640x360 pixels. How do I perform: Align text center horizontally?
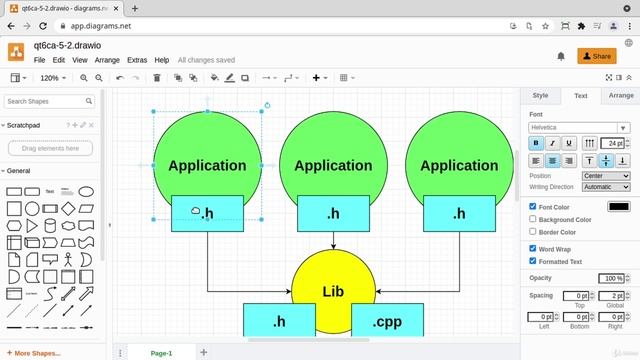pyautogui.click(x=552, y=161)
